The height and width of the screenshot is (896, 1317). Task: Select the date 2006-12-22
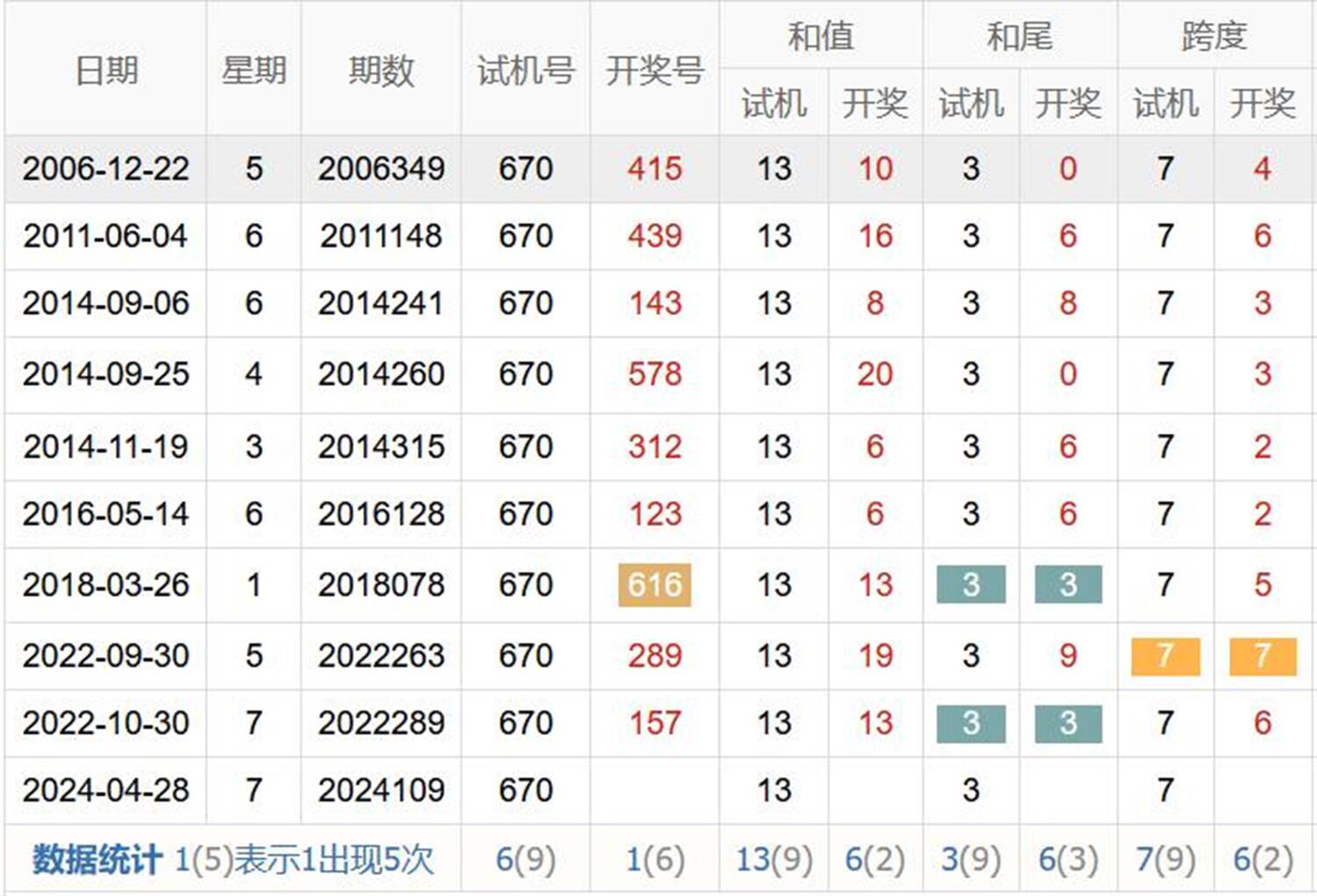pos(105,168)
